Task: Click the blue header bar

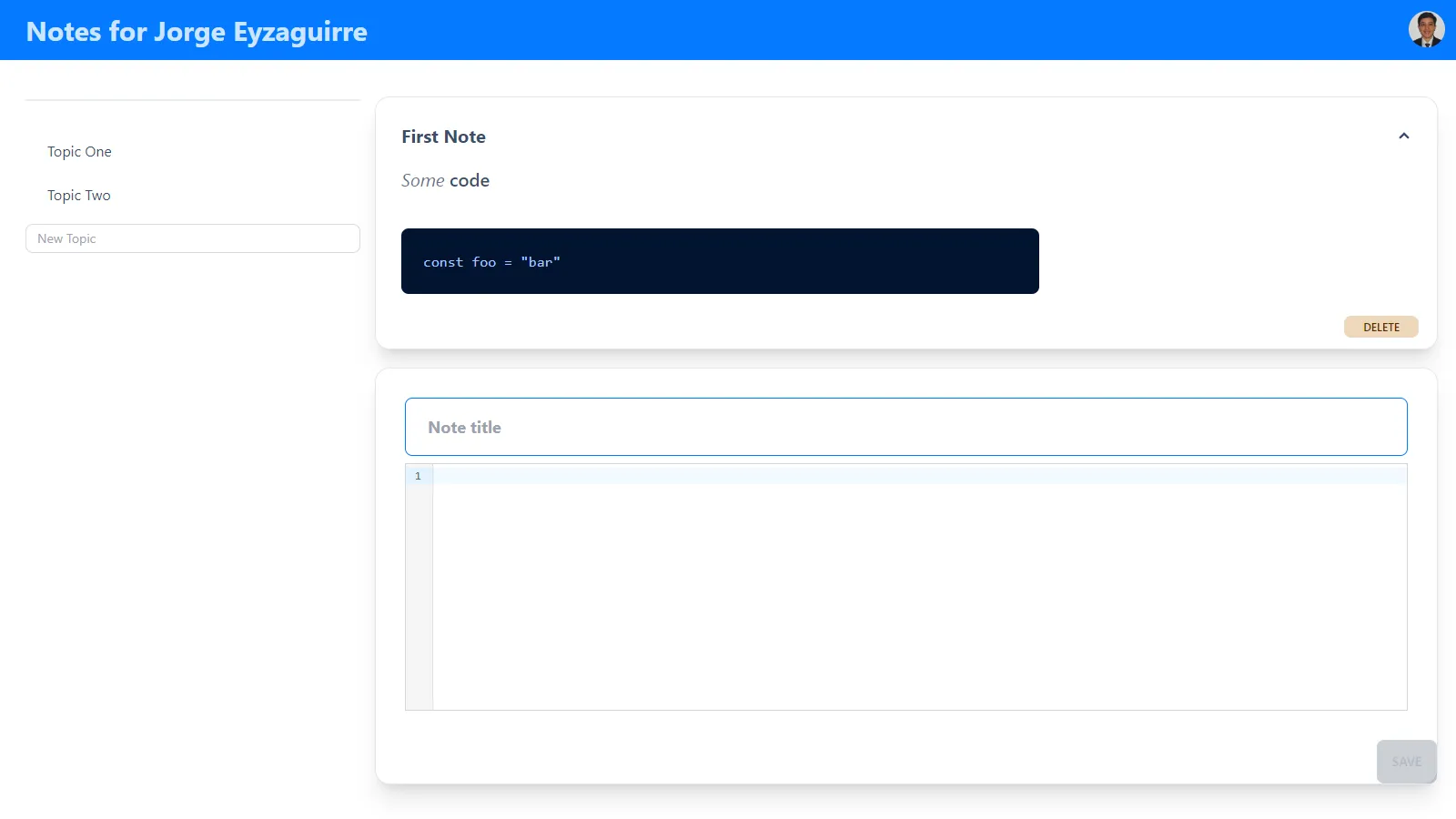Action: pyautogui.click(x=728, y=29)
